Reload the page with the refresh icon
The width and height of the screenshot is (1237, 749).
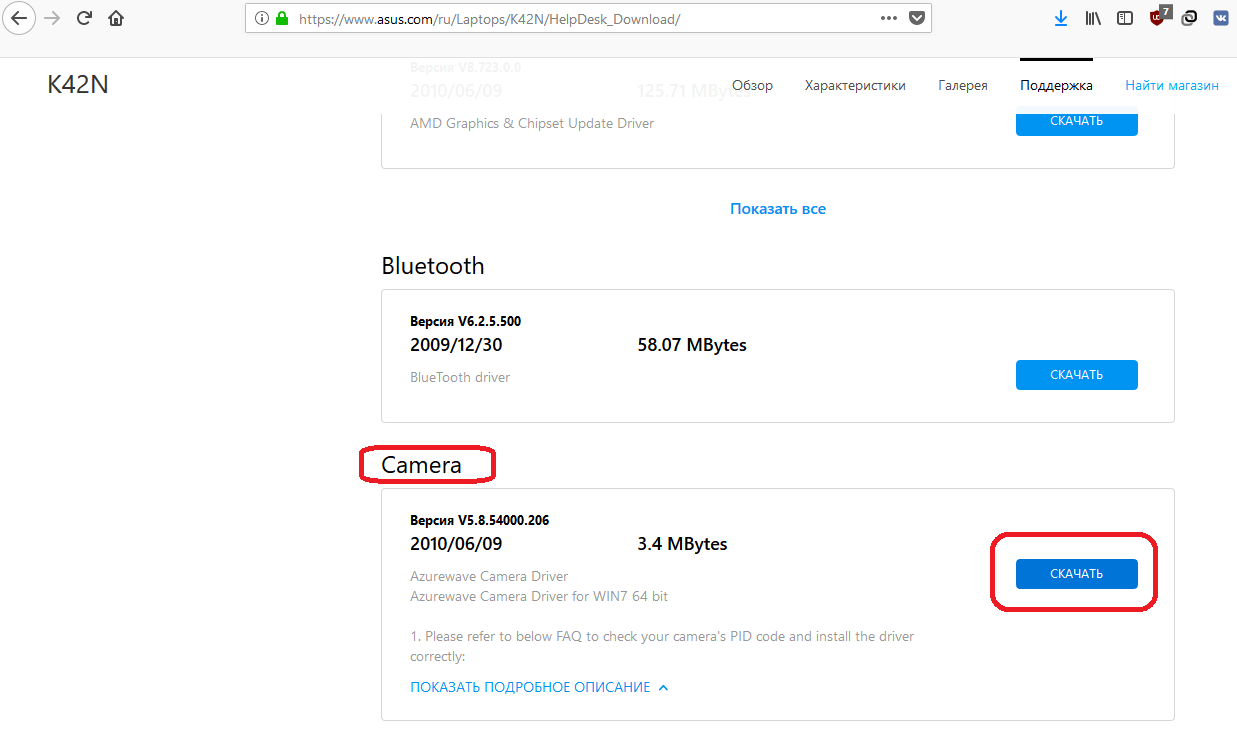(85, 18)
